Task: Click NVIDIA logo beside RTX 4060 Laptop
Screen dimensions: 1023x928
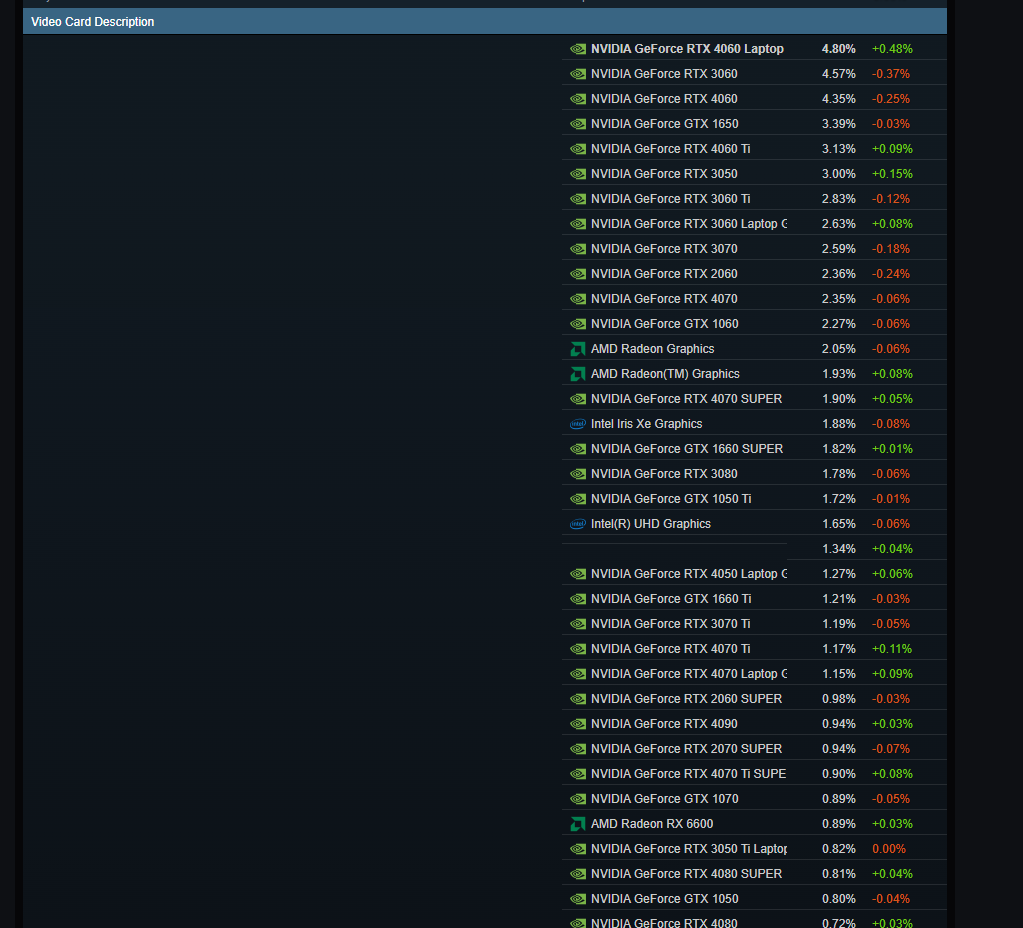Action: pos(578,49)
